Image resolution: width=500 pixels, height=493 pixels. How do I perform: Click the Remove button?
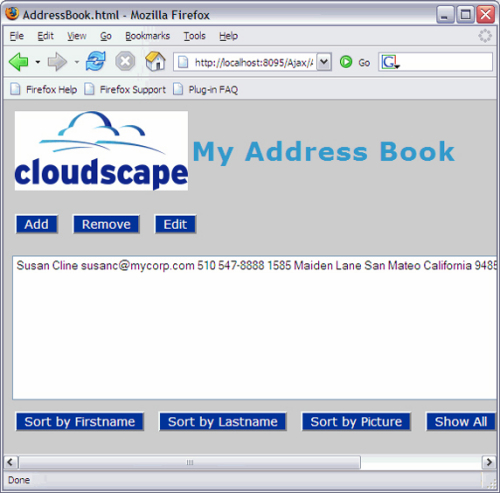106,224
